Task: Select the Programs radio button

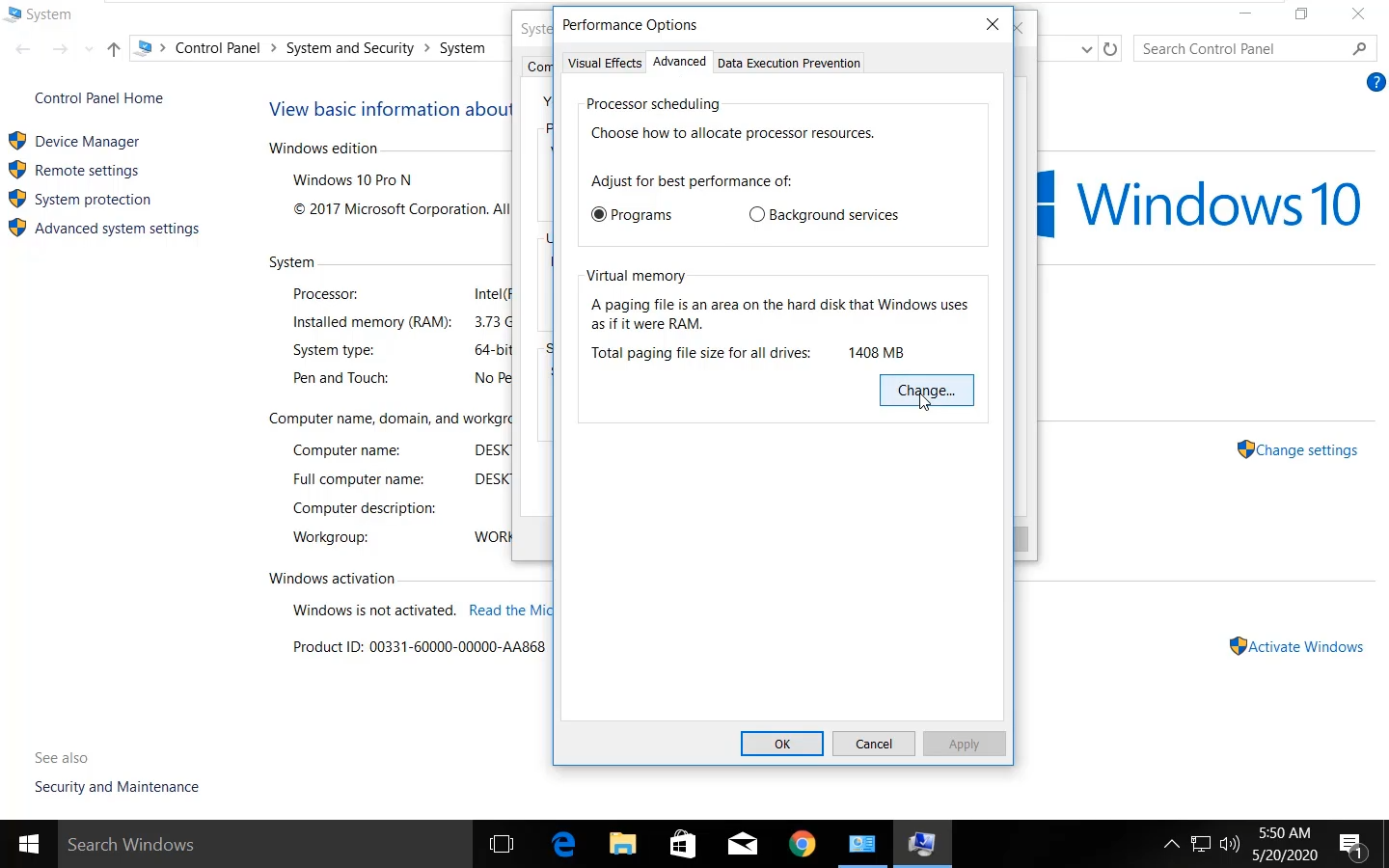Action: [x=599, y=215]
